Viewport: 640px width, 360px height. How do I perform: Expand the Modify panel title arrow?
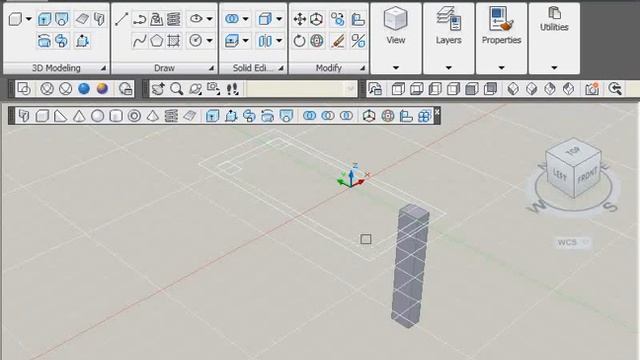point(362,69)
